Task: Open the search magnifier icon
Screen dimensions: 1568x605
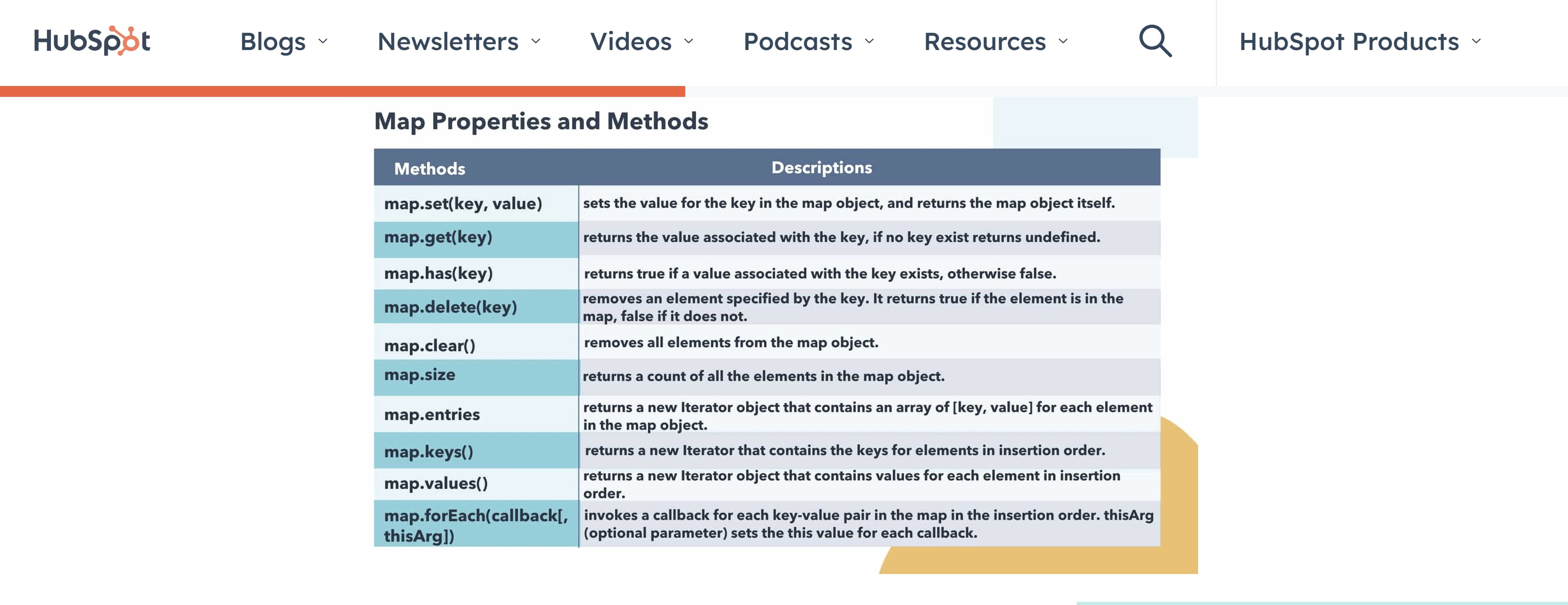Action: 1155,41
